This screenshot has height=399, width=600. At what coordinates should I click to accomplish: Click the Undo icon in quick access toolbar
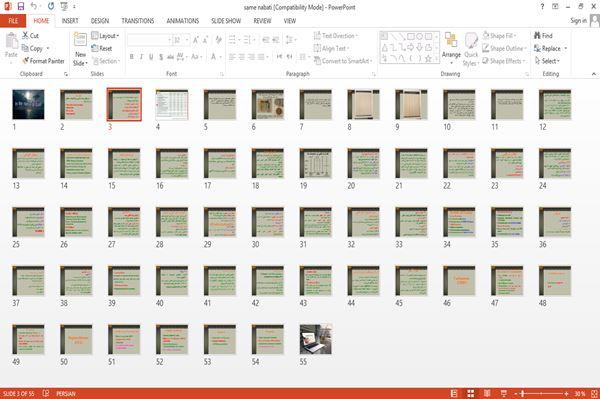[x=34, y=6]
